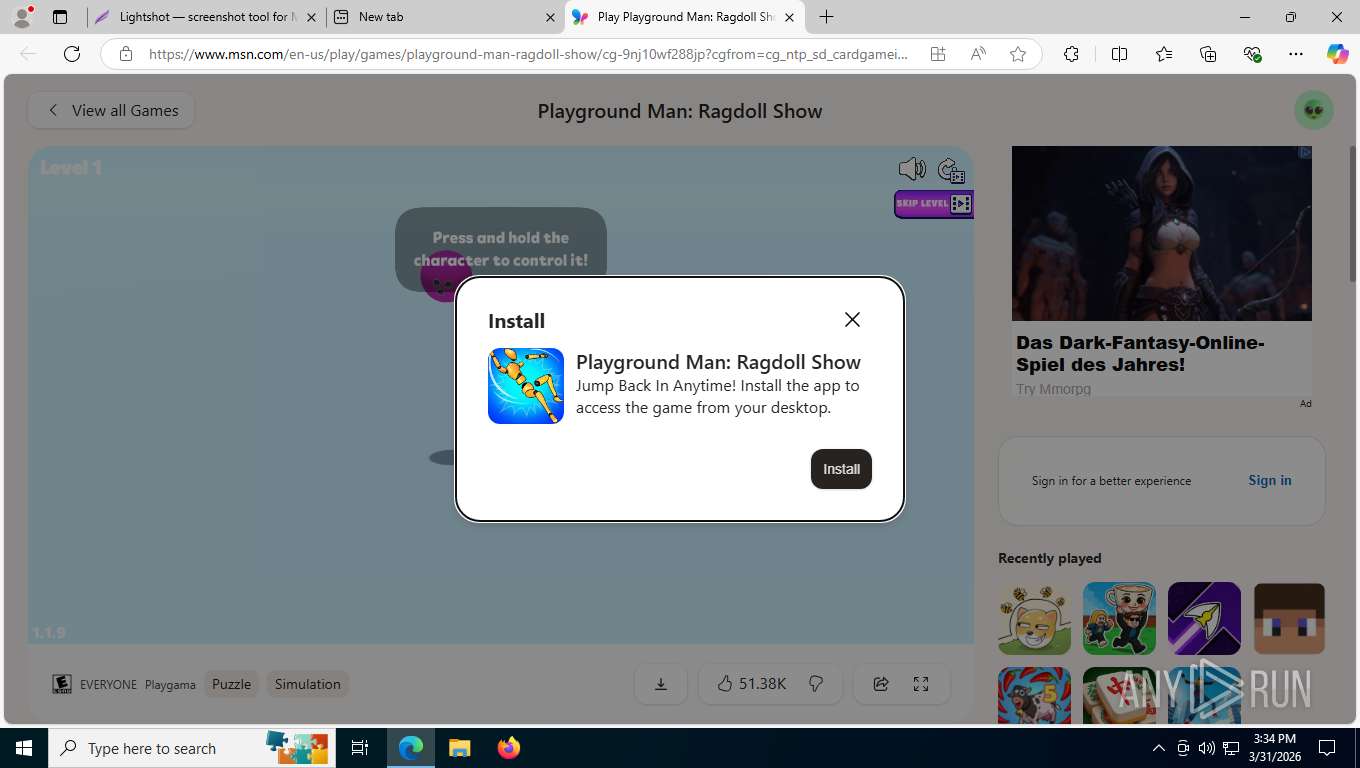Image resolution: width=1360 pixels, height=768 pixels.
Task: Open Read aloud from address bar
Action: 978,54
